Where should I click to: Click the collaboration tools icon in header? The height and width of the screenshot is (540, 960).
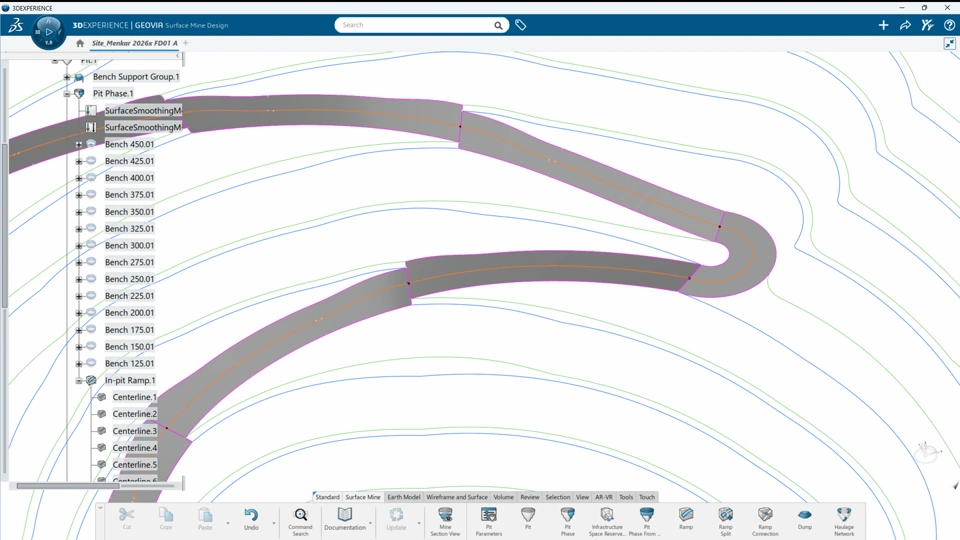(x=928, y=25)
